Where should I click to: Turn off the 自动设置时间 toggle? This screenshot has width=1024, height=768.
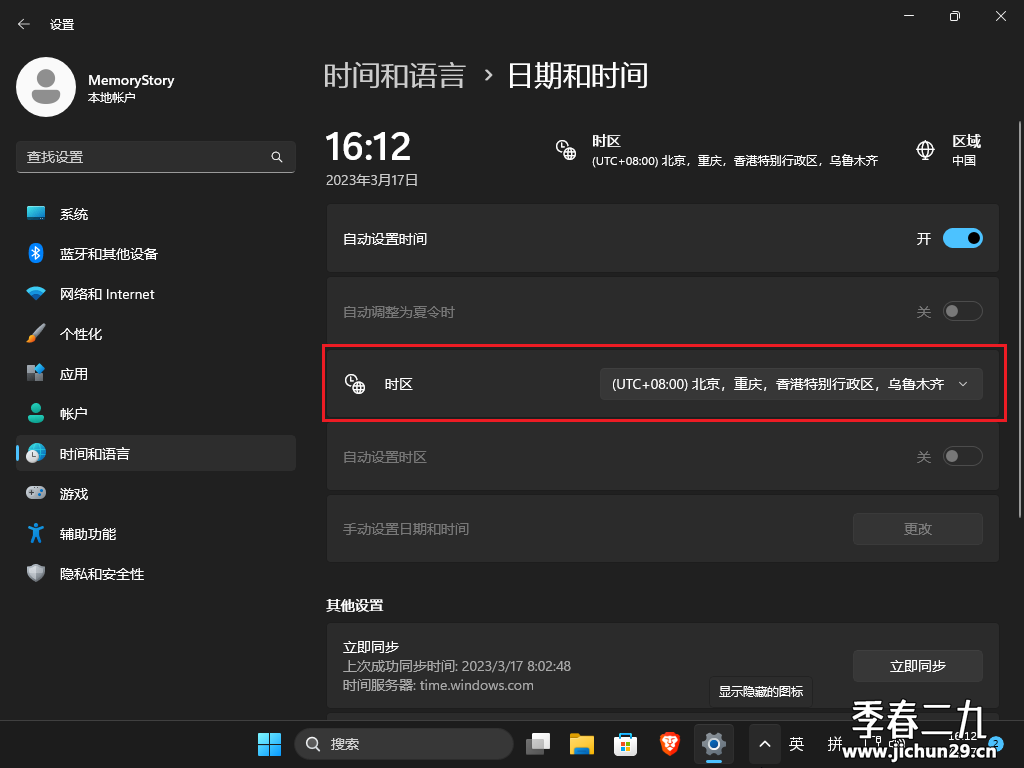point(963,238)
